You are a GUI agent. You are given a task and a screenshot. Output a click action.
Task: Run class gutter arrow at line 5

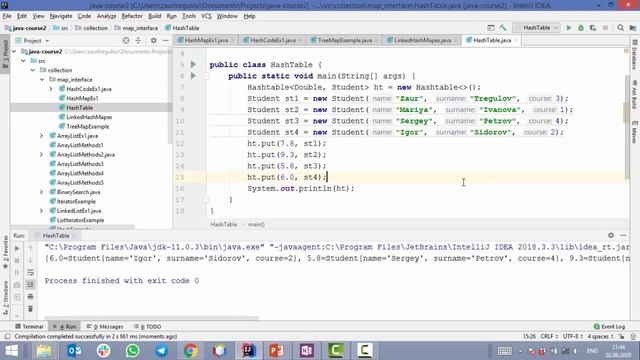pyautogui.click(x=193, y=64)
